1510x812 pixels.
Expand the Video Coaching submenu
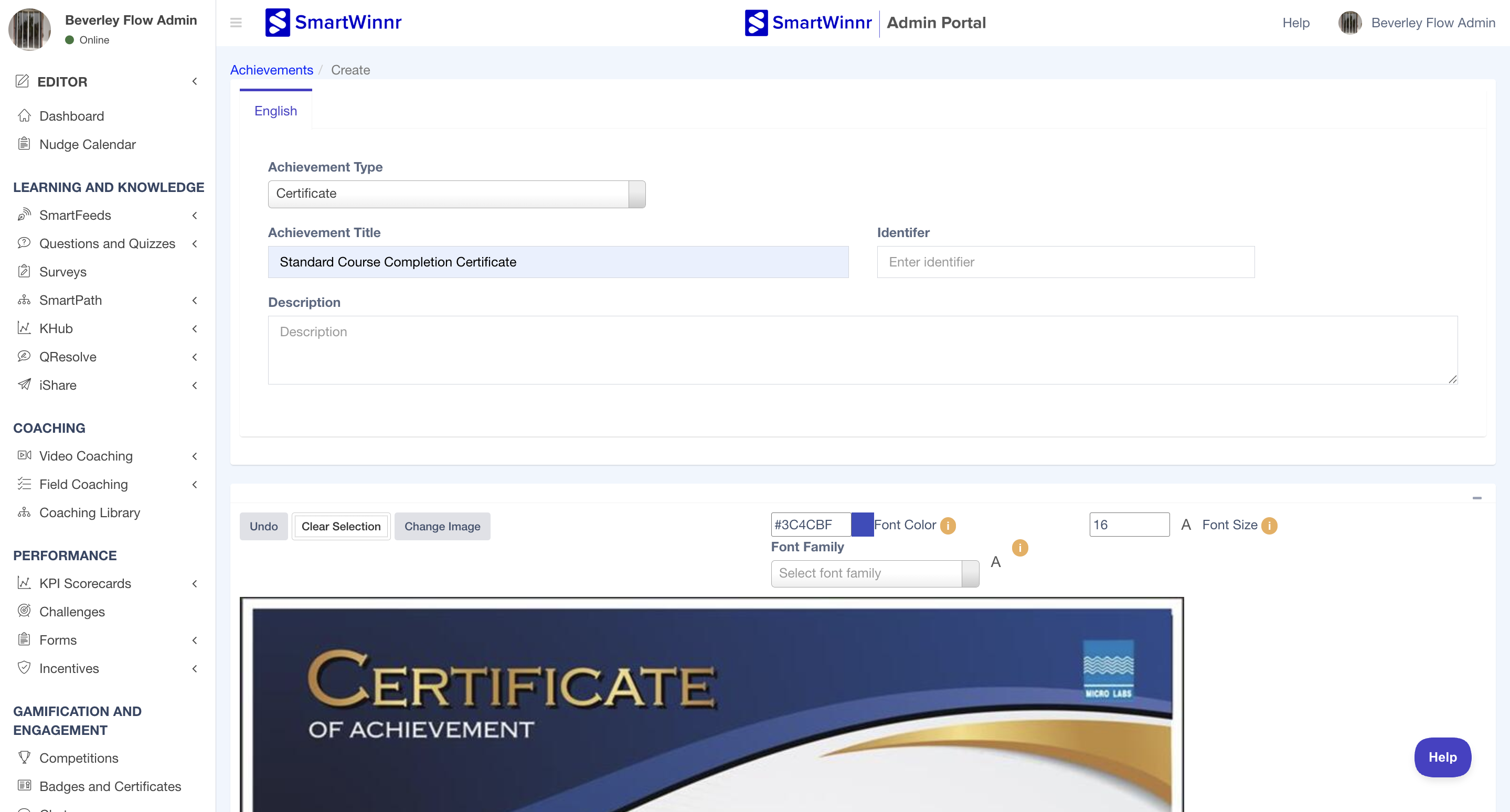pos(195,456)
